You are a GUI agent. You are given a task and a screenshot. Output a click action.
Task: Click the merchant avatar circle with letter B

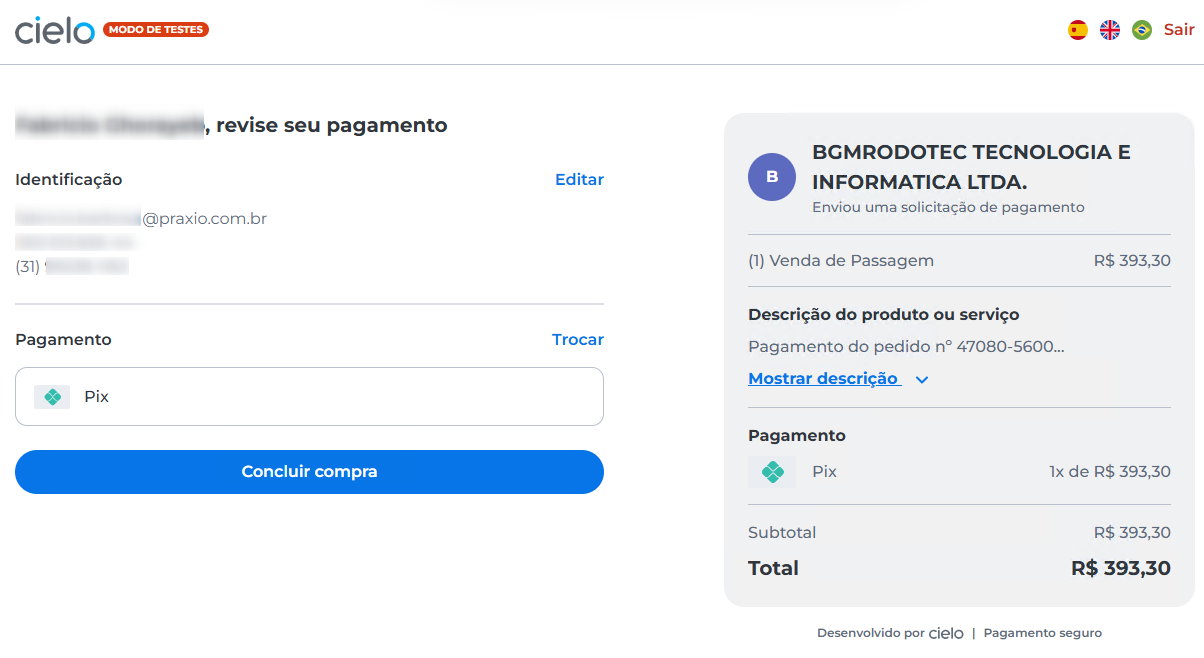(772, 177)
